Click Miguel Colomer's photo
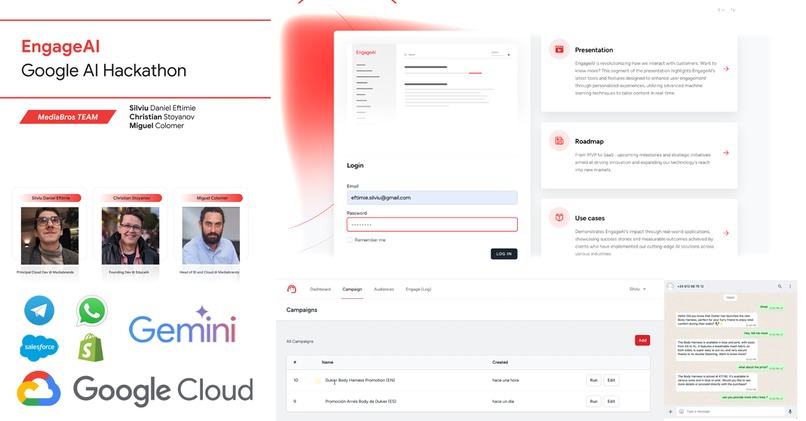This screenshot has width=806, height=421. click(x=211, y=235)
